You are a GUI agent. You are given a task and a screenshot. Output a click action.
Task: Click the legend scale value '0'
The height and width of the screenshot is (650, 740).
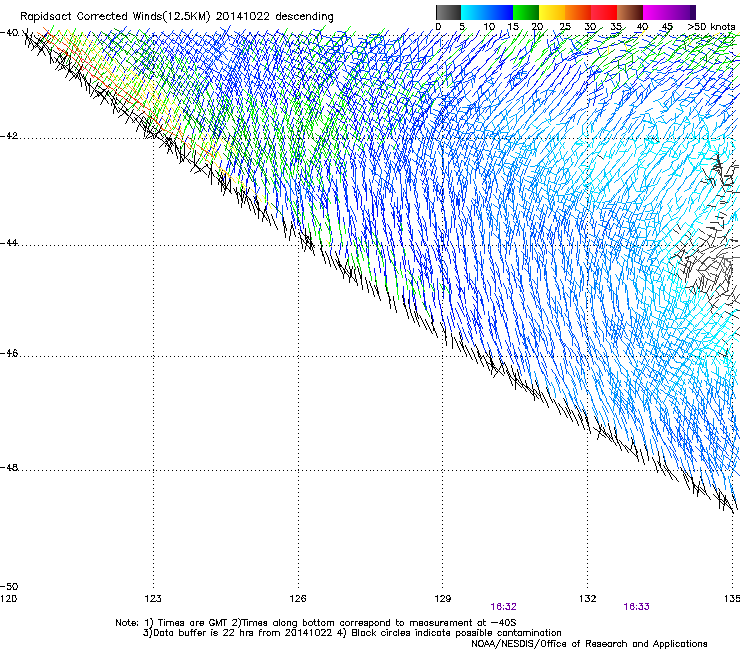click(438, 27)
